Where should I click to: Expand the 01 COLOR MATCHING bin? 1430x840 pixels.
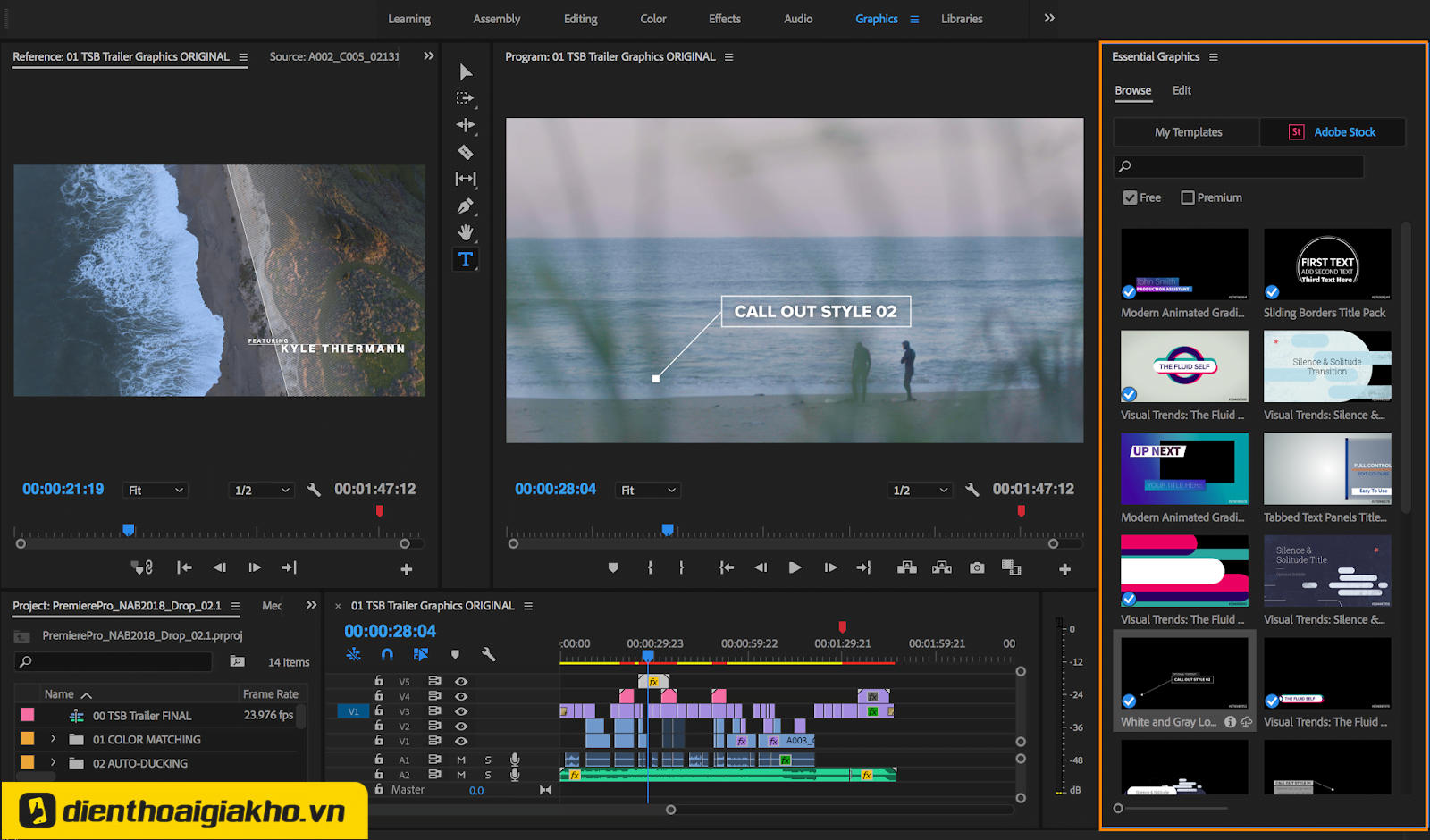(x=53, y=739)
